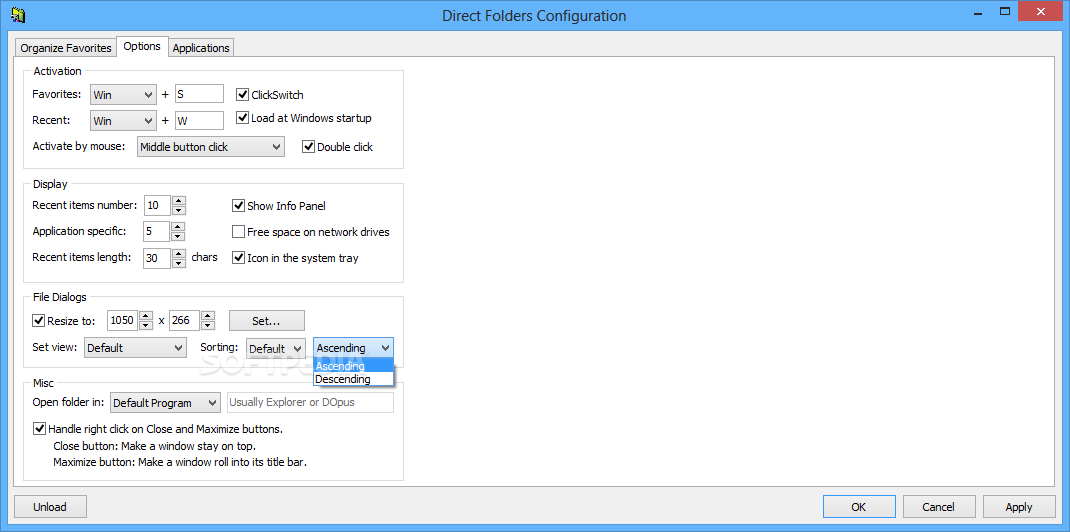Decrease Recent items length with down arrow

(x=178, y=263)
